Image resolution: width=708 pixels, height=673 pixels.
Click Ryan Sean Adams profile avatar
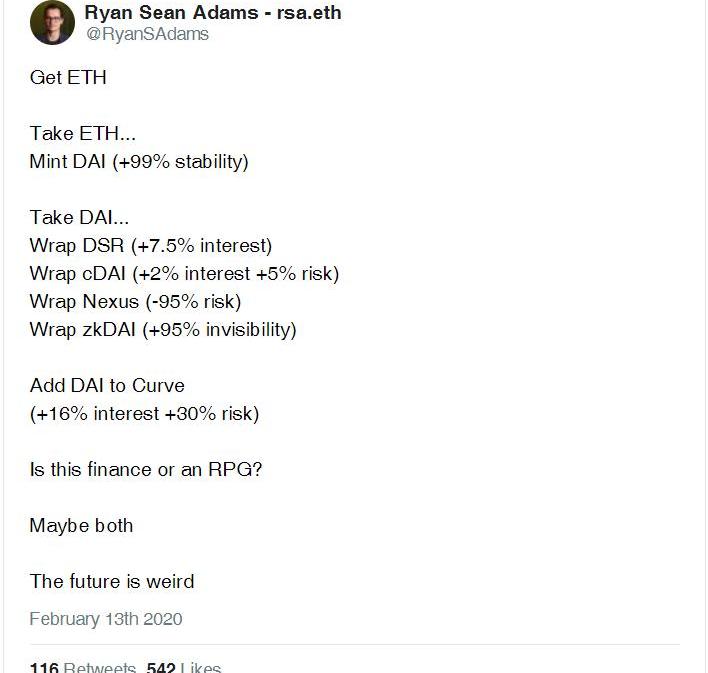(x=52, y=23)
